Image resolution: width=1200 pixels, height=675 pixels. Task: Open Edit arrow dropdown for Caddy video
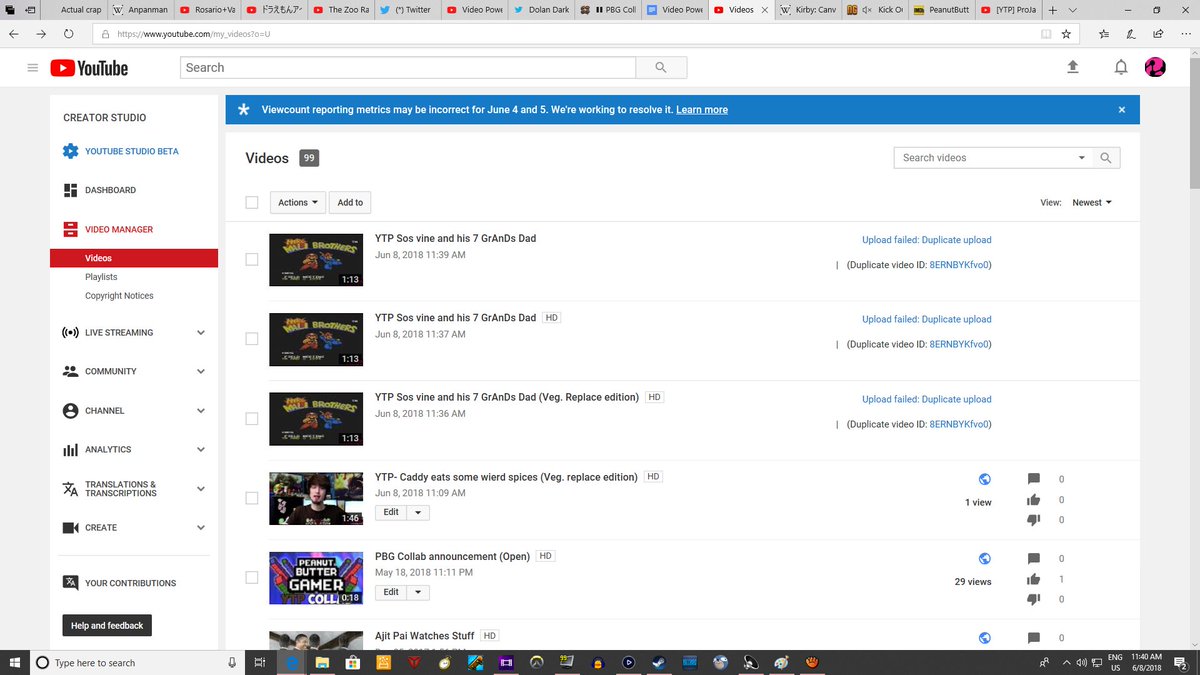[418, 512]
